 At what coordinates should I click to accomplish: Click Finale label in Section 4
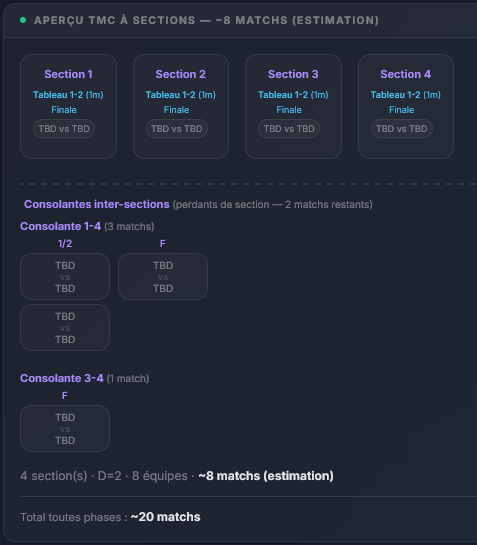402,110
